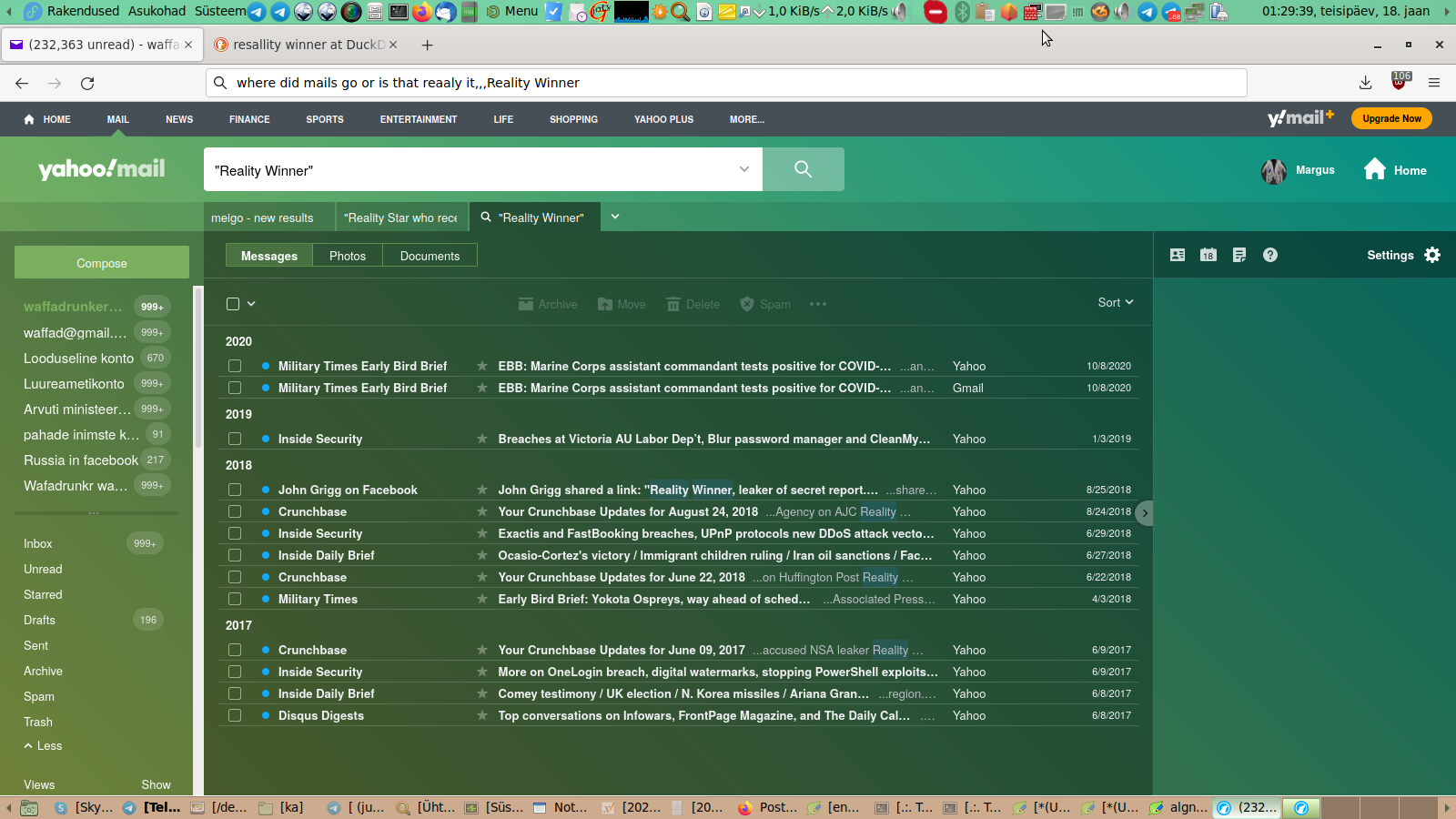Open the search tabs dropdown chevron
This screenshot has width=1456, height=819.
pos(615,217)
